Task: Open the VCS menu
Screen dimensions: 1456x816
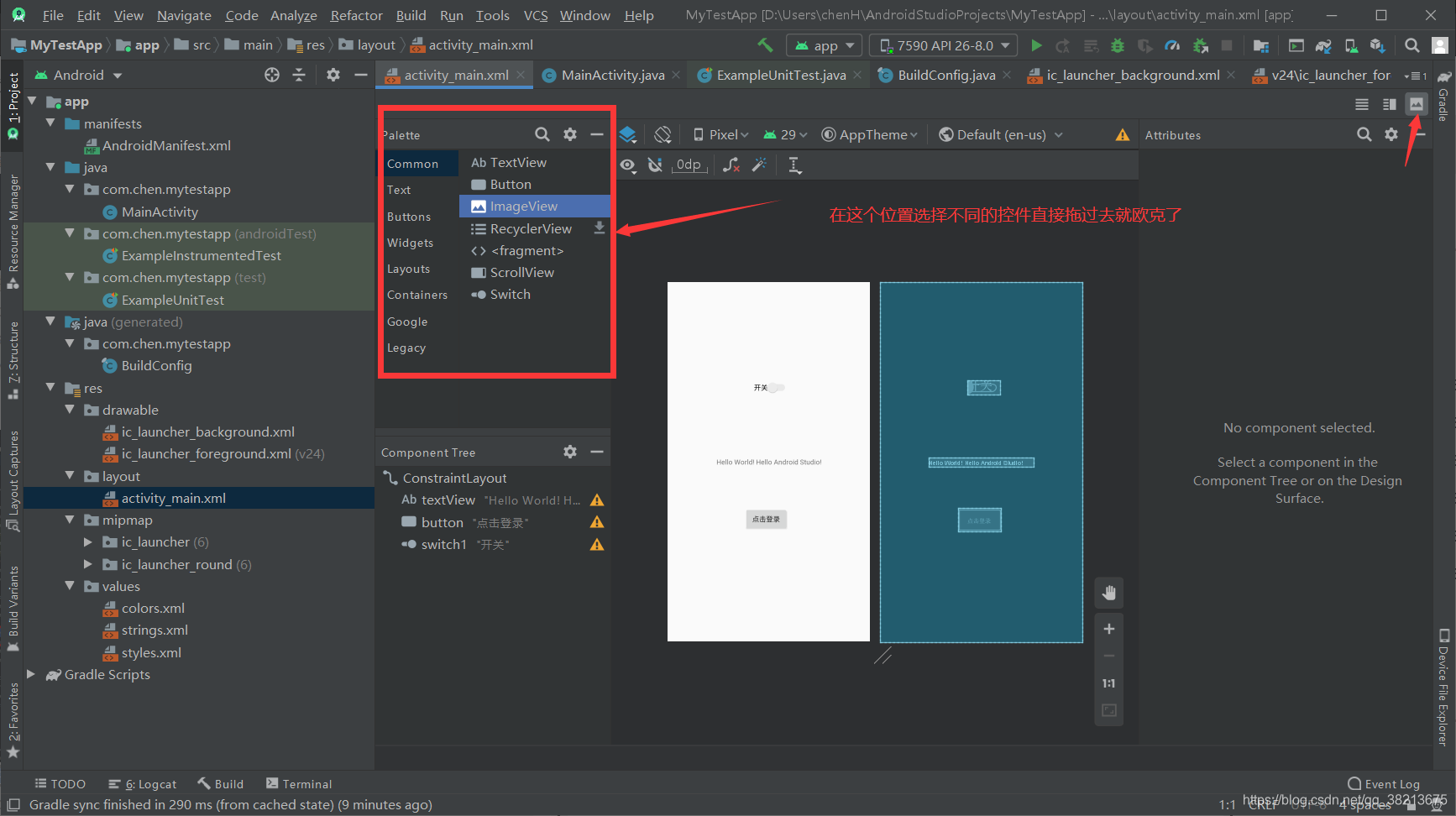Action: 536,15
